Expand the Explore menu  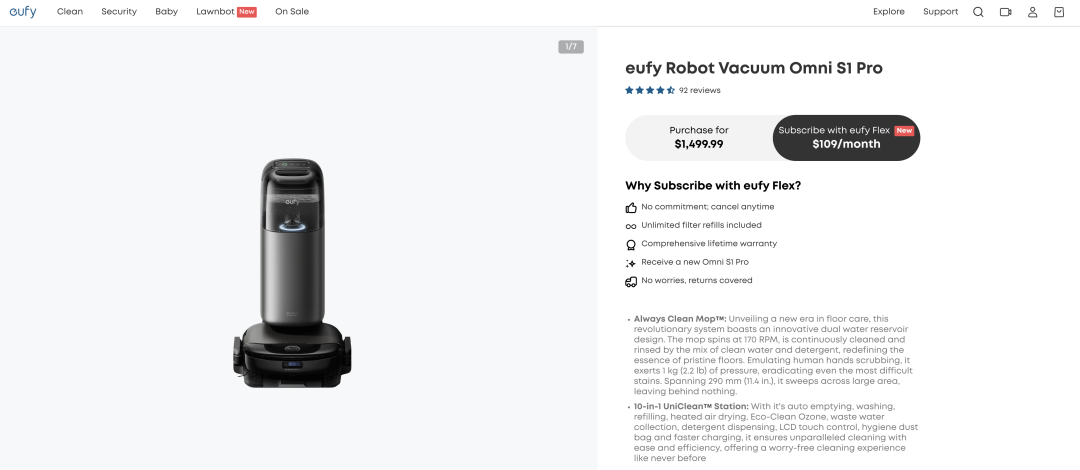[888, 12]
